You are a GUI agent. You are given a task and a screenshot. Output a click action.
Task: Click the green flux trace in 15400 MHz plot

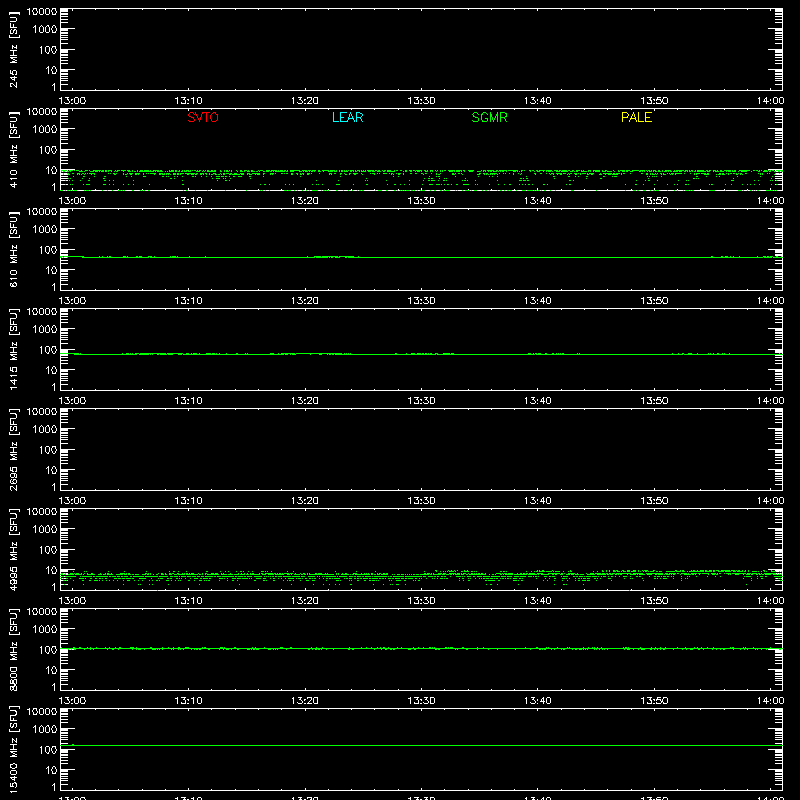421,745
